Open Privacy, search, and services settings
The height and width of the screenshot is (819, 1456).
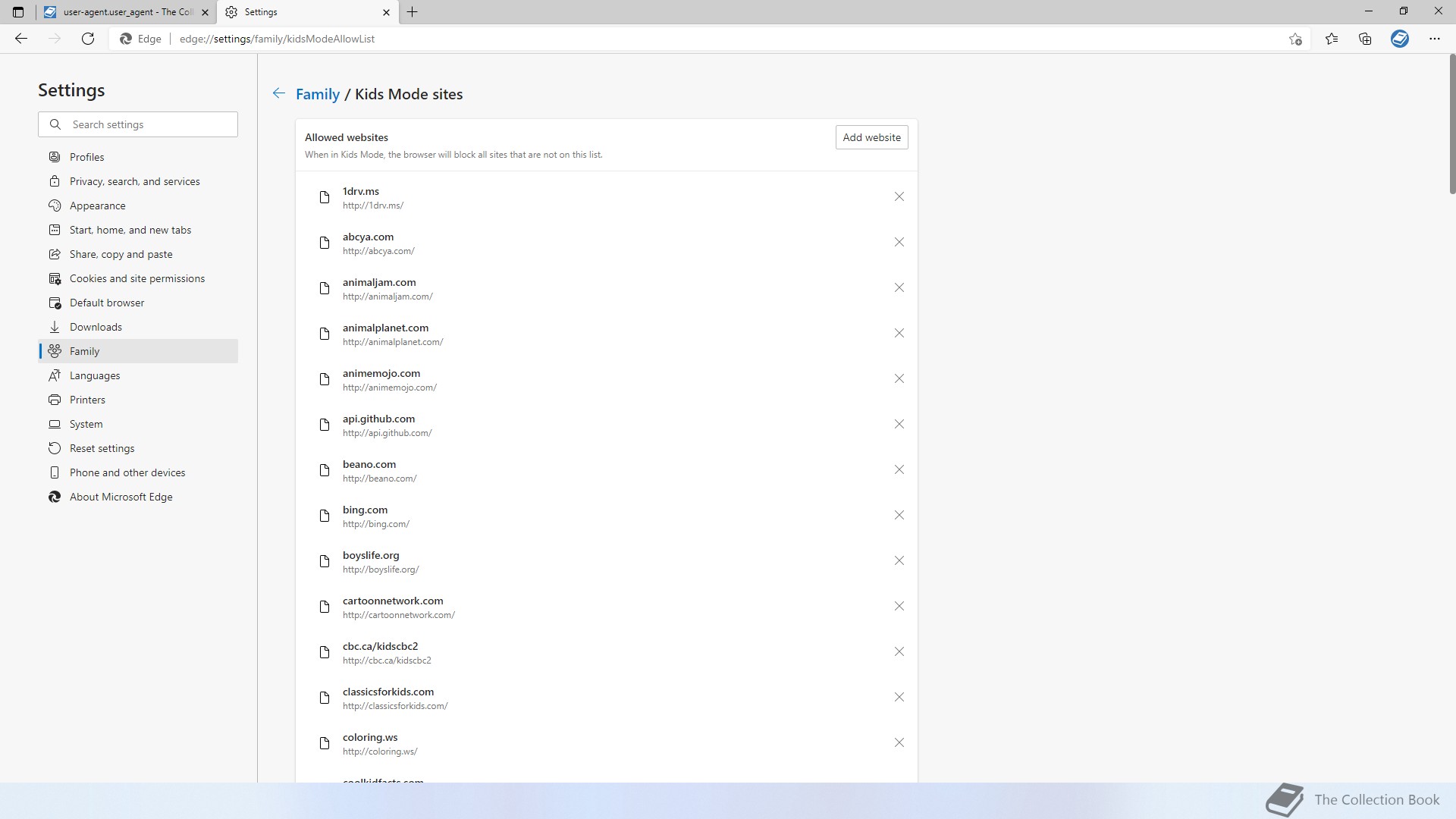(138, 181)
